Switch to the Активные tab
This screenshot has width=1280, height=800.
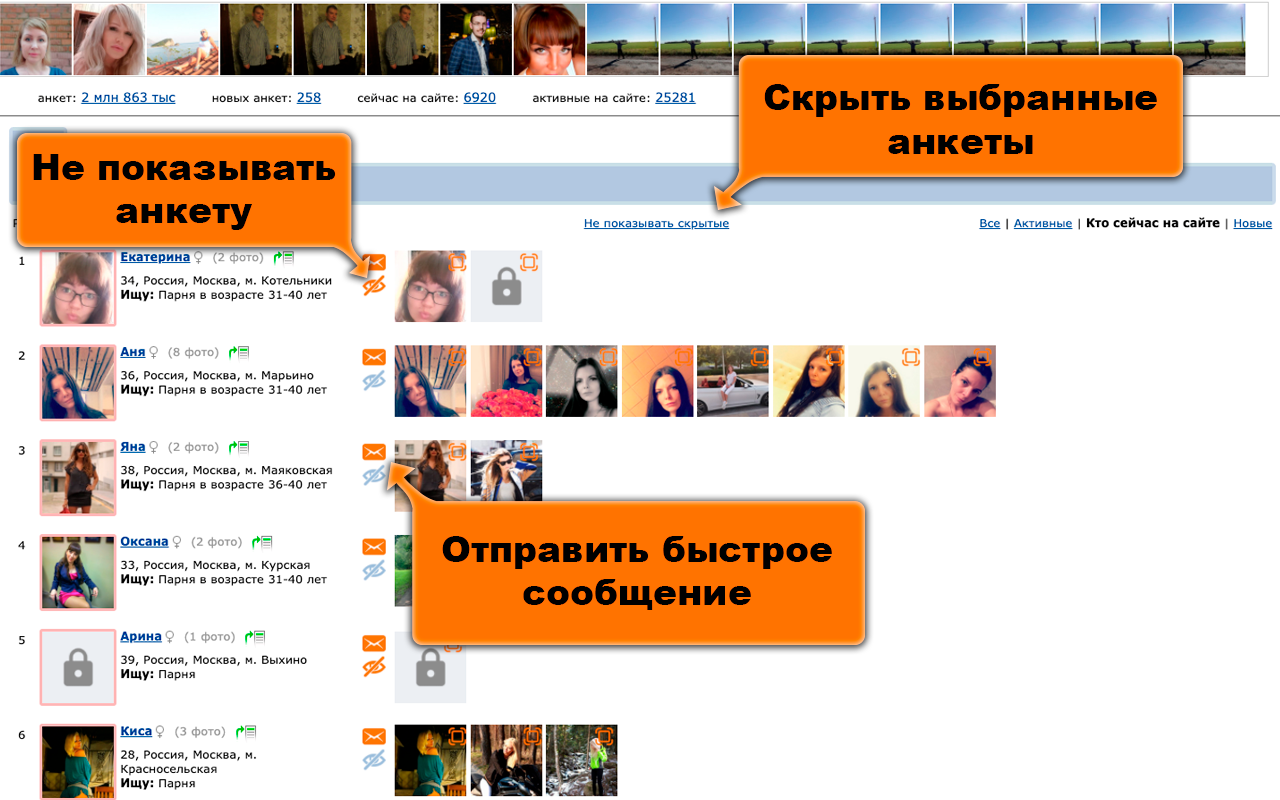(1043, 223)
